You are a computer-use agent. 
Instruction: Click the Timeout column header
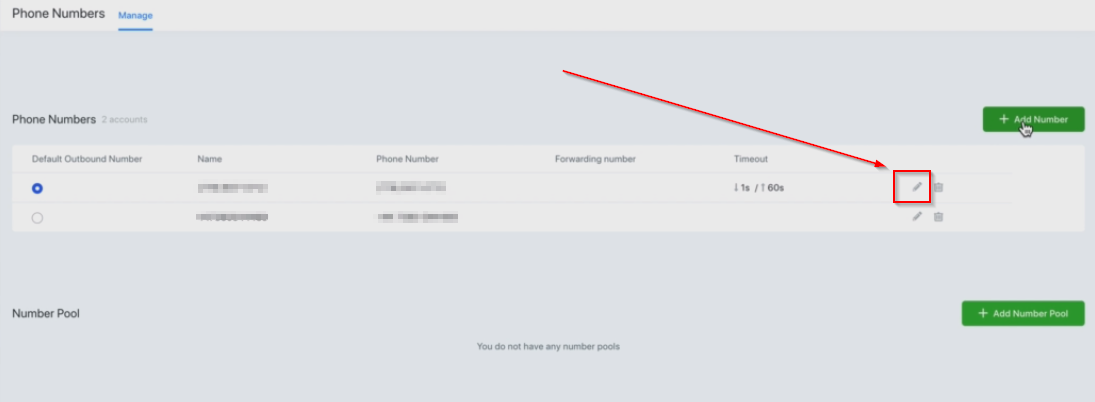[x=751, y=159]
